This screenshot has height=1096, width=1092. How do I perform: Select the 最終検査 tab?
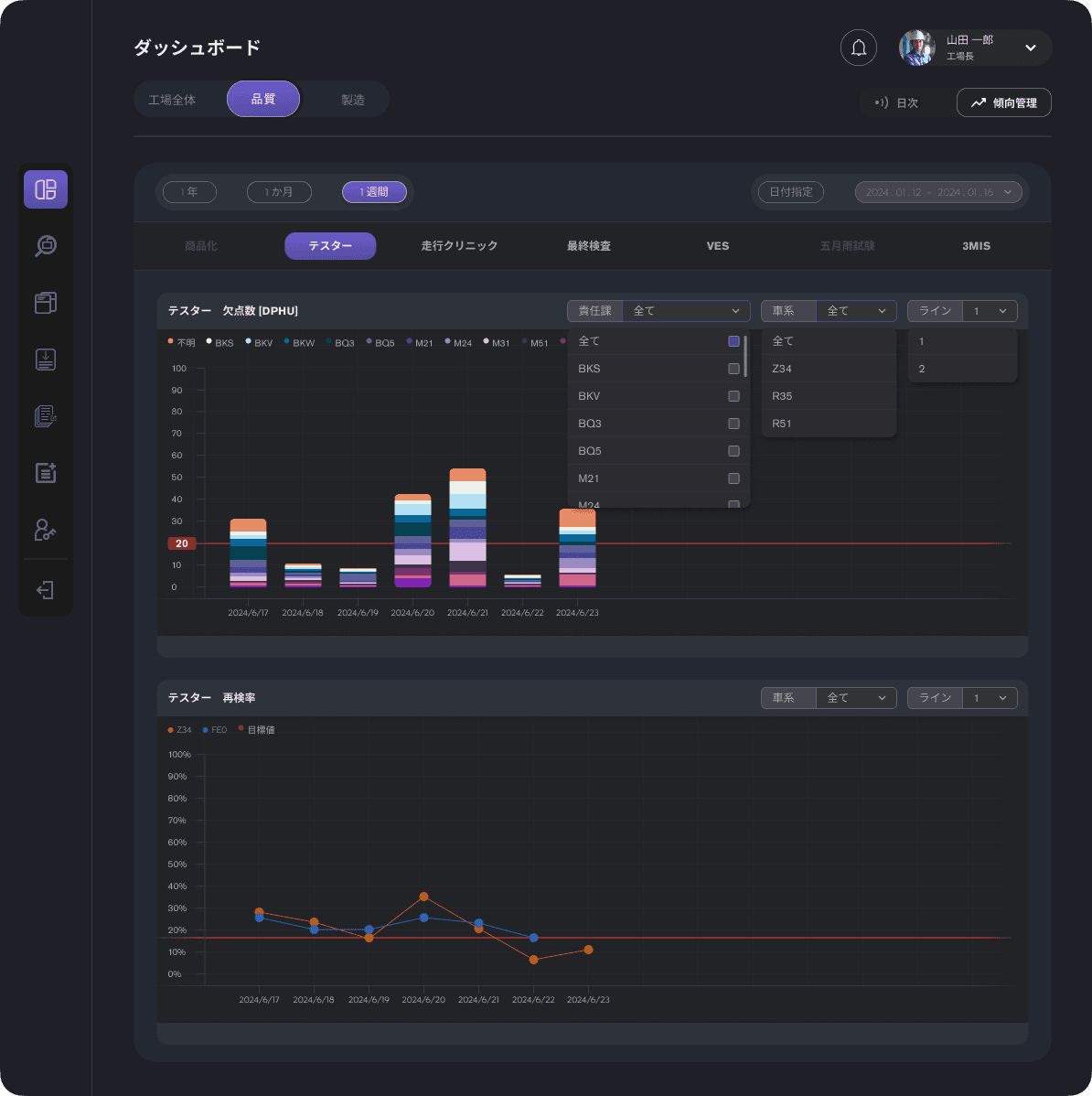click(589, 245)
